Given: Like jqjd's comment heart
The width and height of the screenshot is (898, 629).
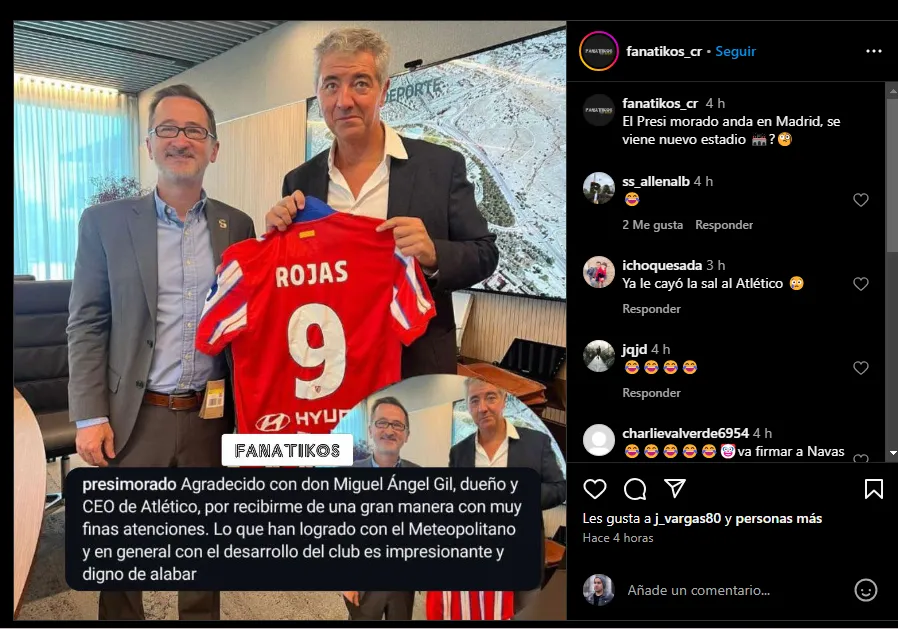Looking at the screenshot, I should [861, 368].
